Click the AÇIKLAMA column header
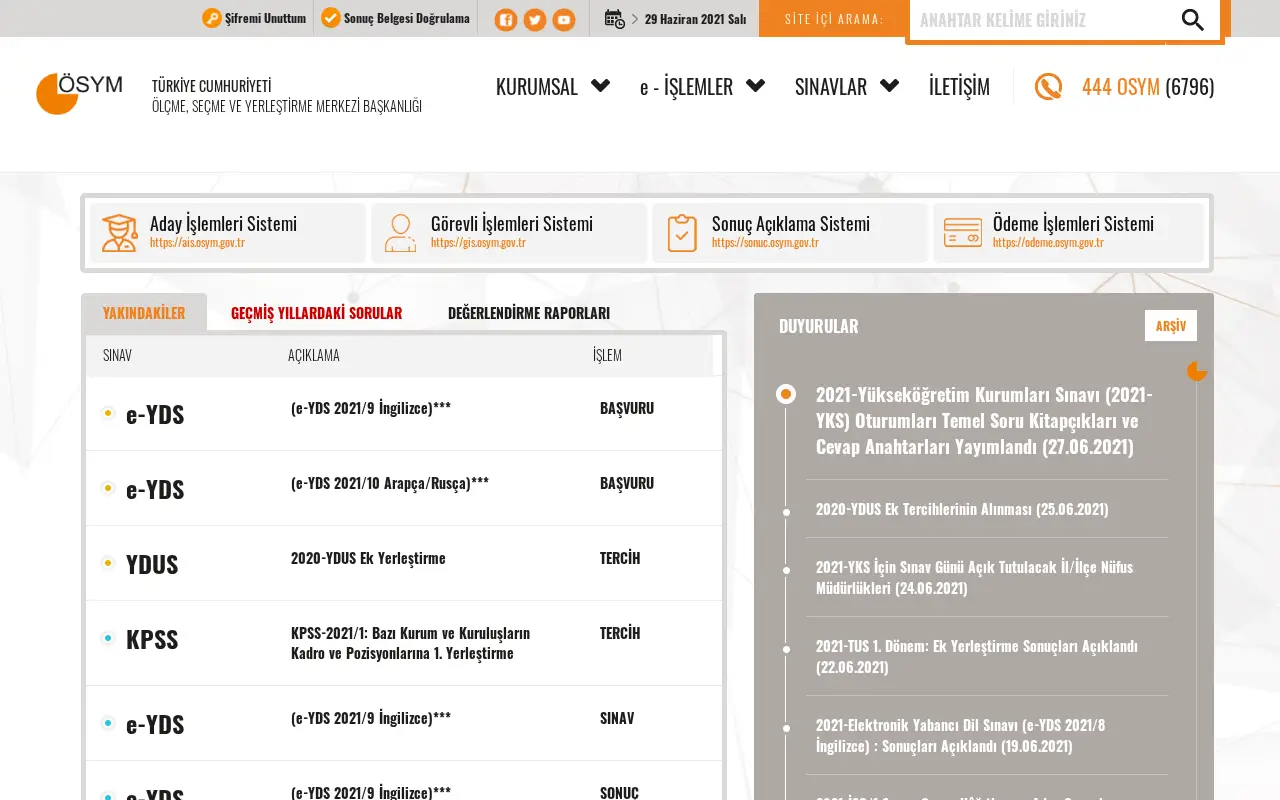 (x=314, y=355)
